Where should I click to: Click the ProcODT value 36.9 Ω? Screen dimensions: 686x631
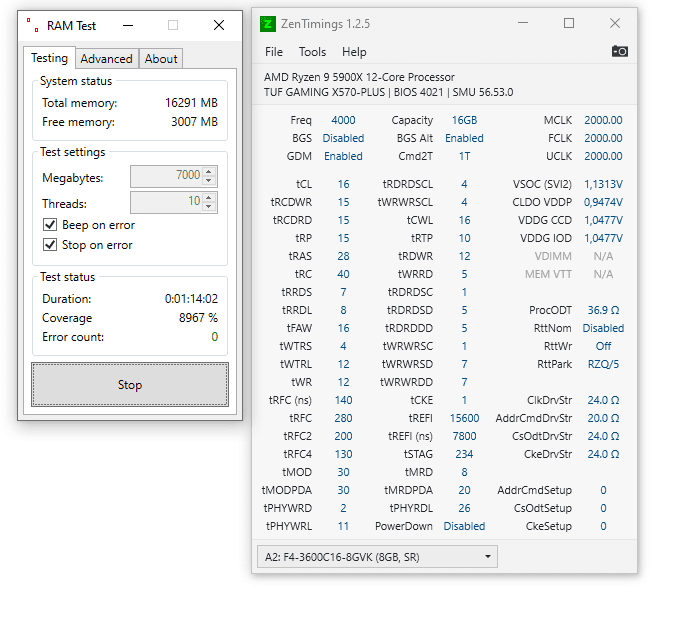pyautogui.click(x=603, y=310)
